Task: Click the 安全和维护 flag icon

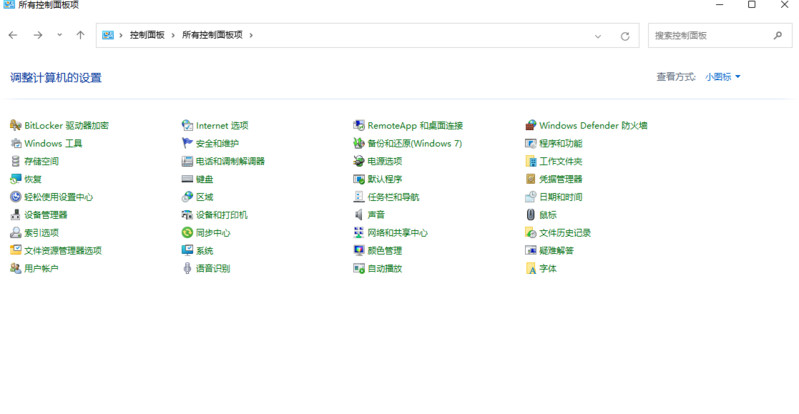Action: tap(187, 143)
